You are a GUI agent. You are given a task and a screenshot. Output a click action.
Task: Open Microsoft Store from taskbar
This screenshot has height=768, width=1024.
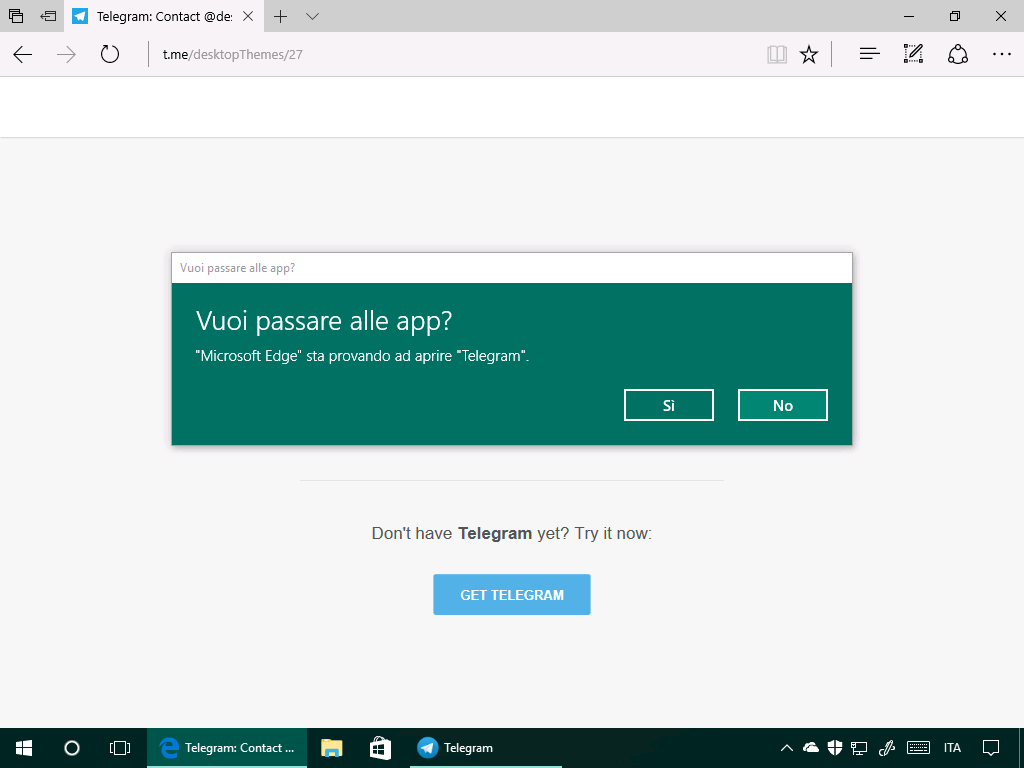(x=380, y=748)
